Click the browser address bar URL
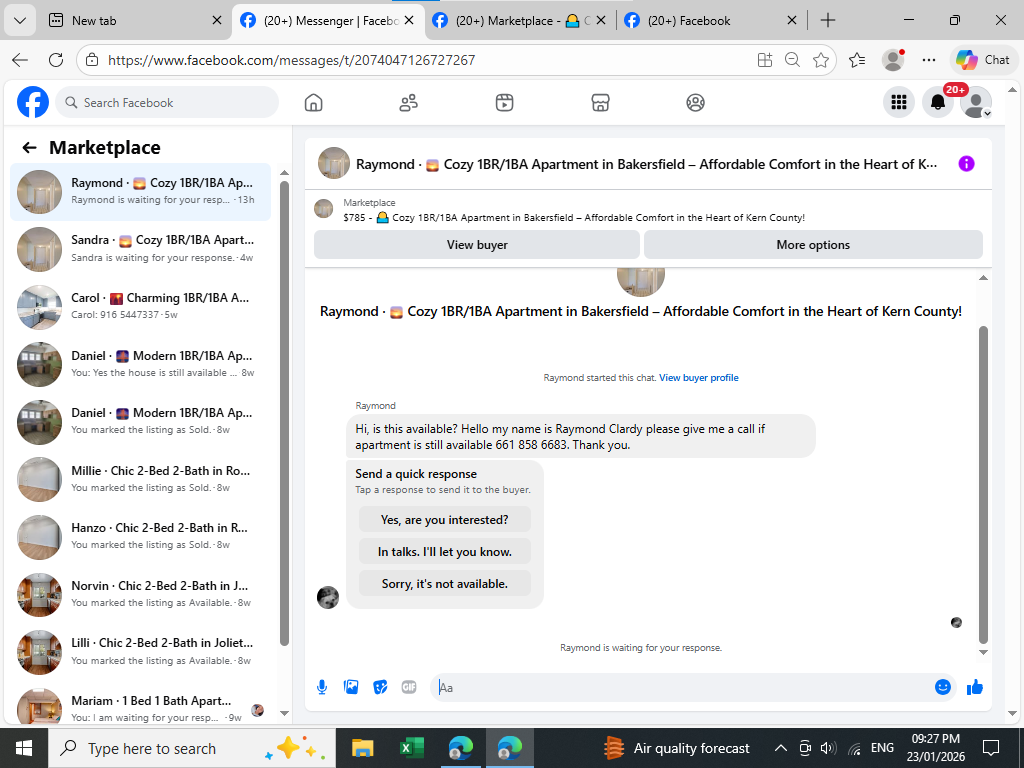 click(x=291, y=60)
